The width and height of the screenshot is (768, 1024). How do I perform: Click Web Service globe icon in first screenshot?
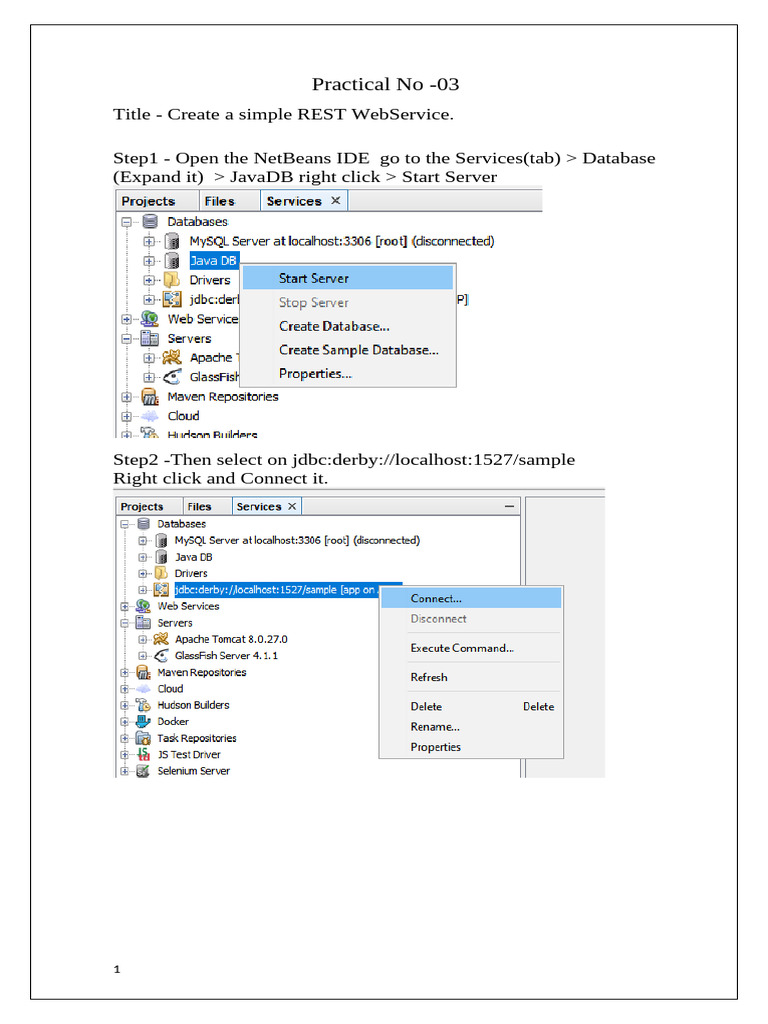(x=150, y=319)
